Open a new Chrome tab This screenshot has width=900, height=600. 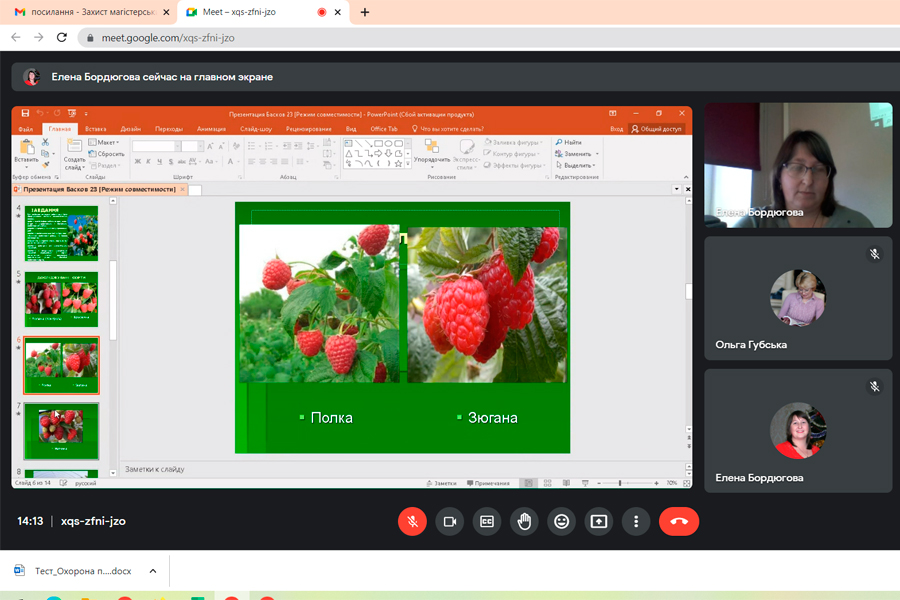(x=364, y=12)
